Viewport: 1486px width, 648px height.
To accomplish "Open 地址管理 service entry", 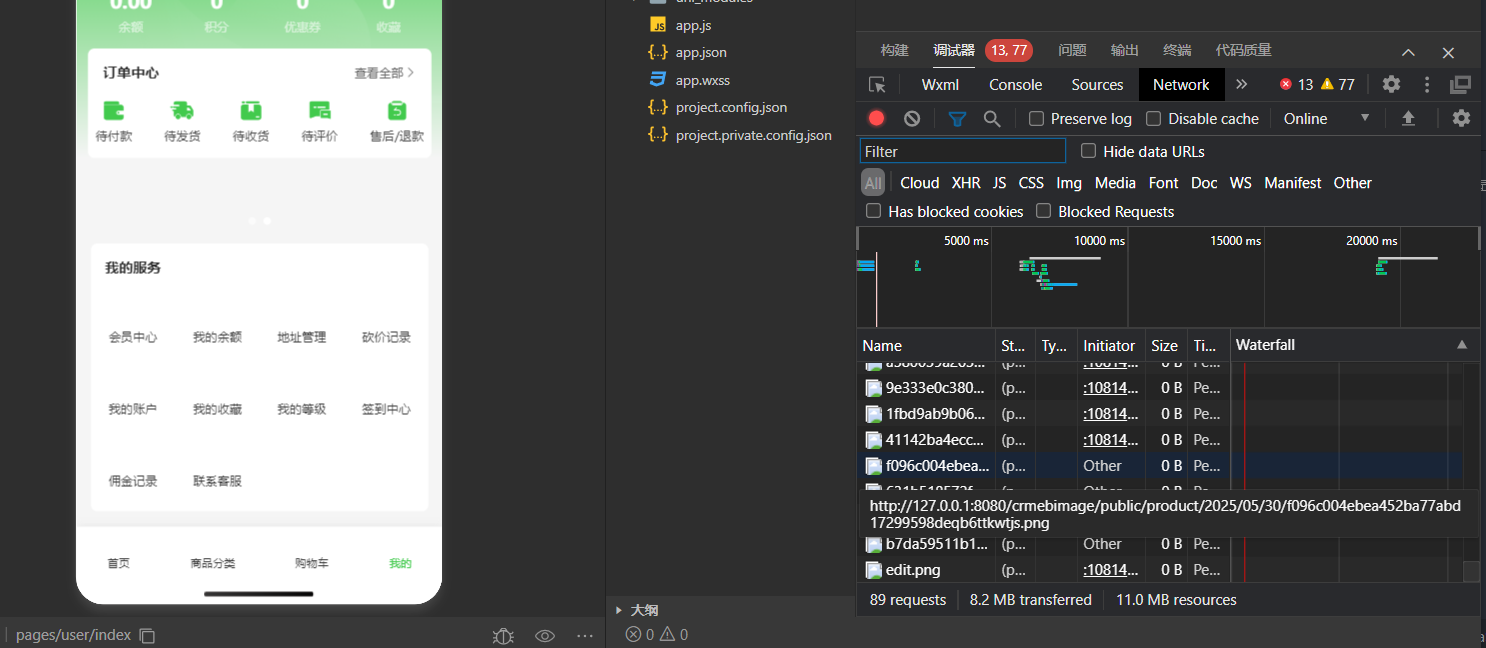I will [x=302, y=337].
